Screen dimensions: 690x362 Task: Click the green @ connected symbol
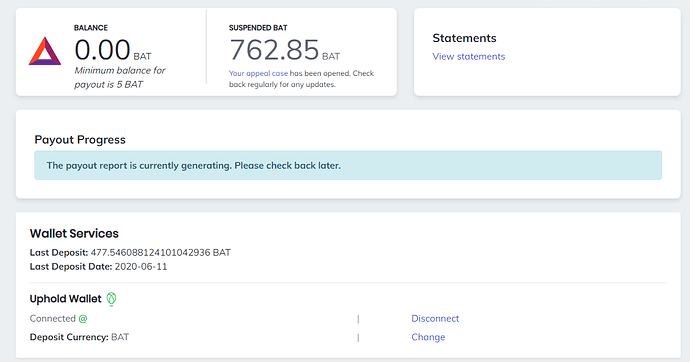pos(83,318)
